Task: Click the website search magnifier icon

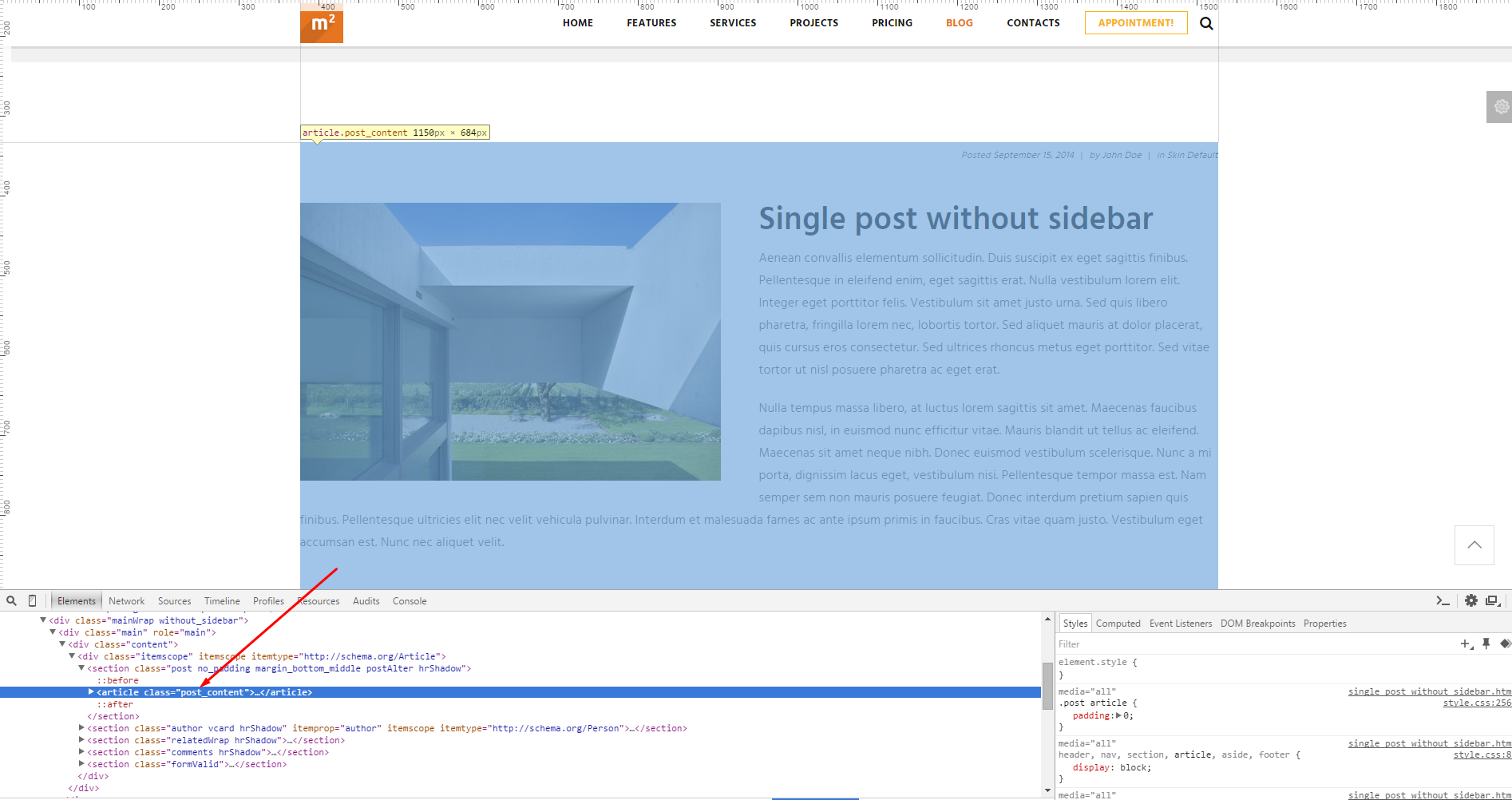Action: [1206, 24]
